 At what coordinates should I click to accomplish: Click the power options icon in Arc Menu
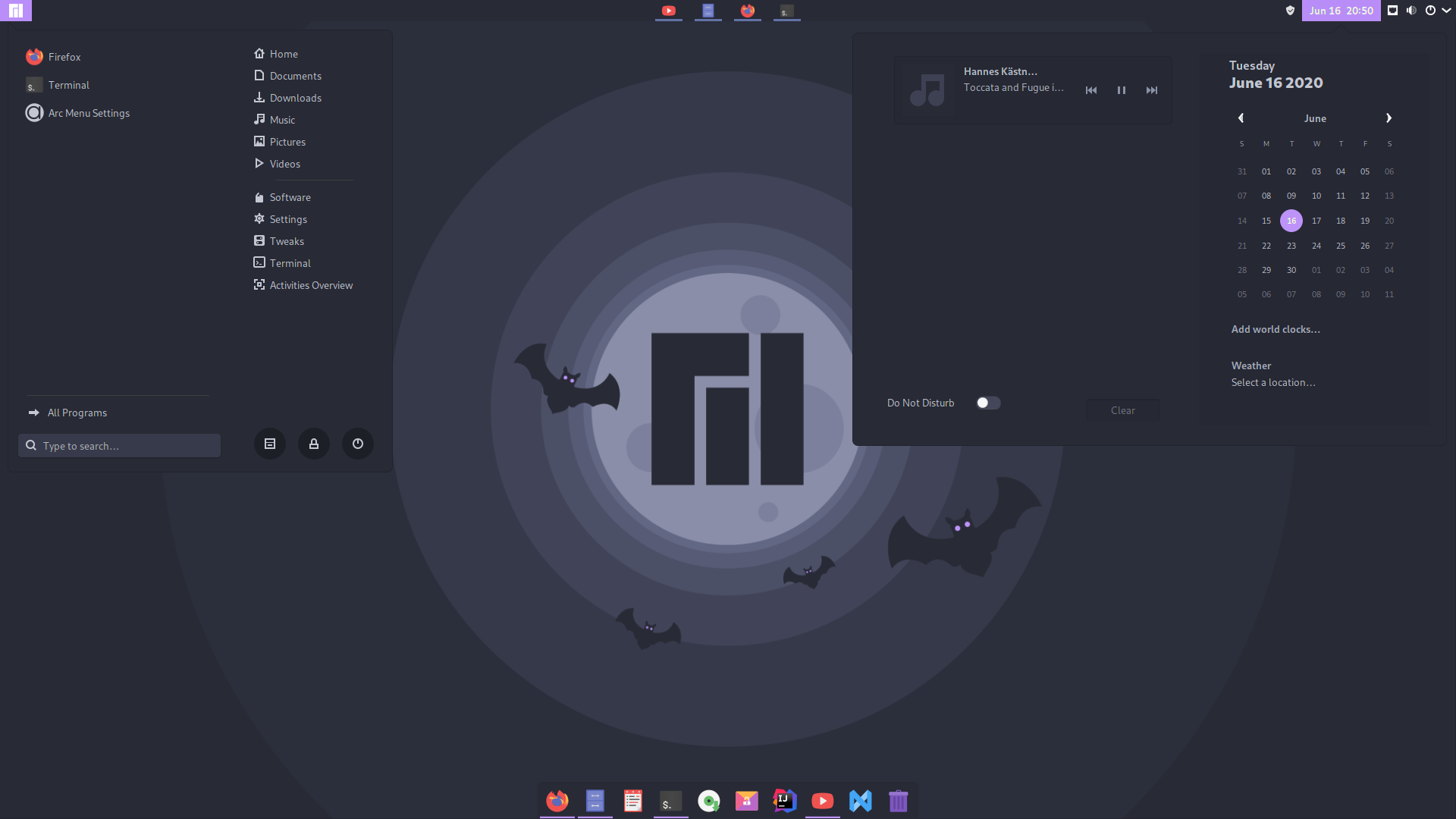[357, 443]
